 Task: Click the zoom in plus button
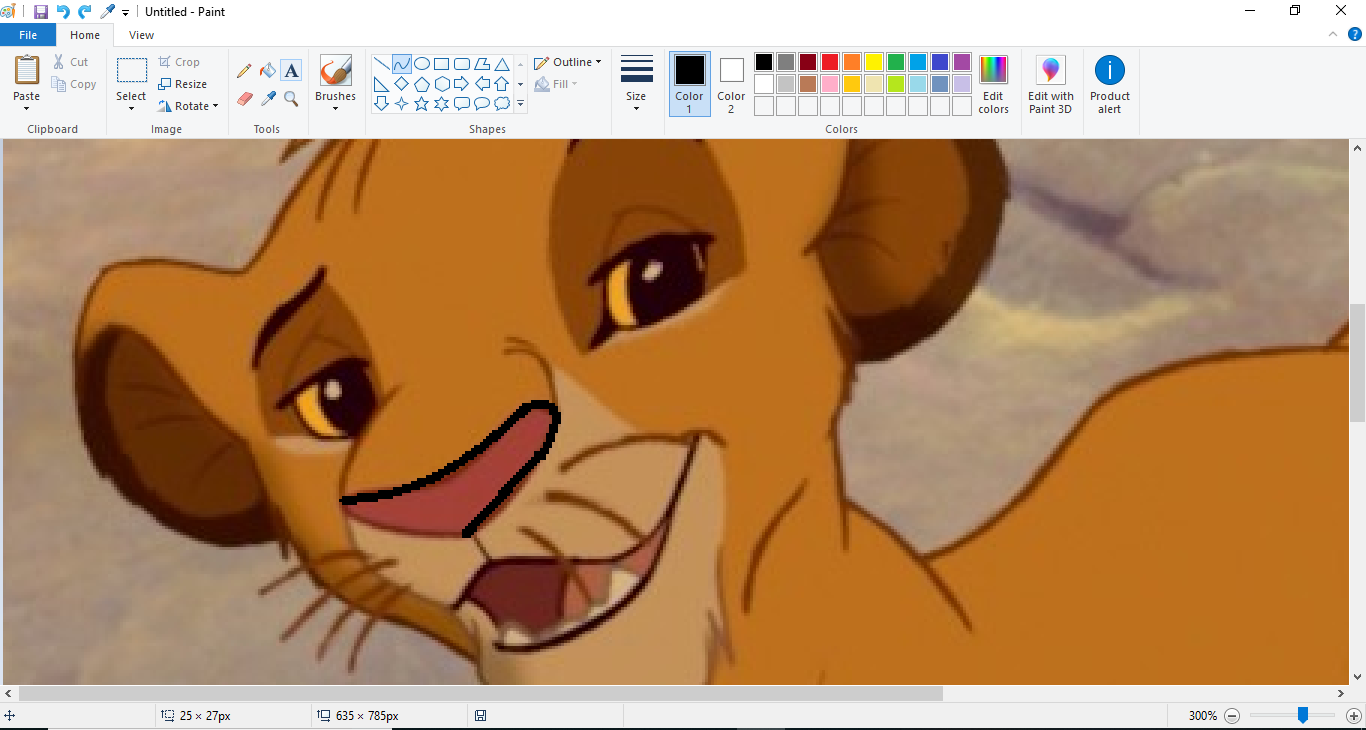point(1354,716)
